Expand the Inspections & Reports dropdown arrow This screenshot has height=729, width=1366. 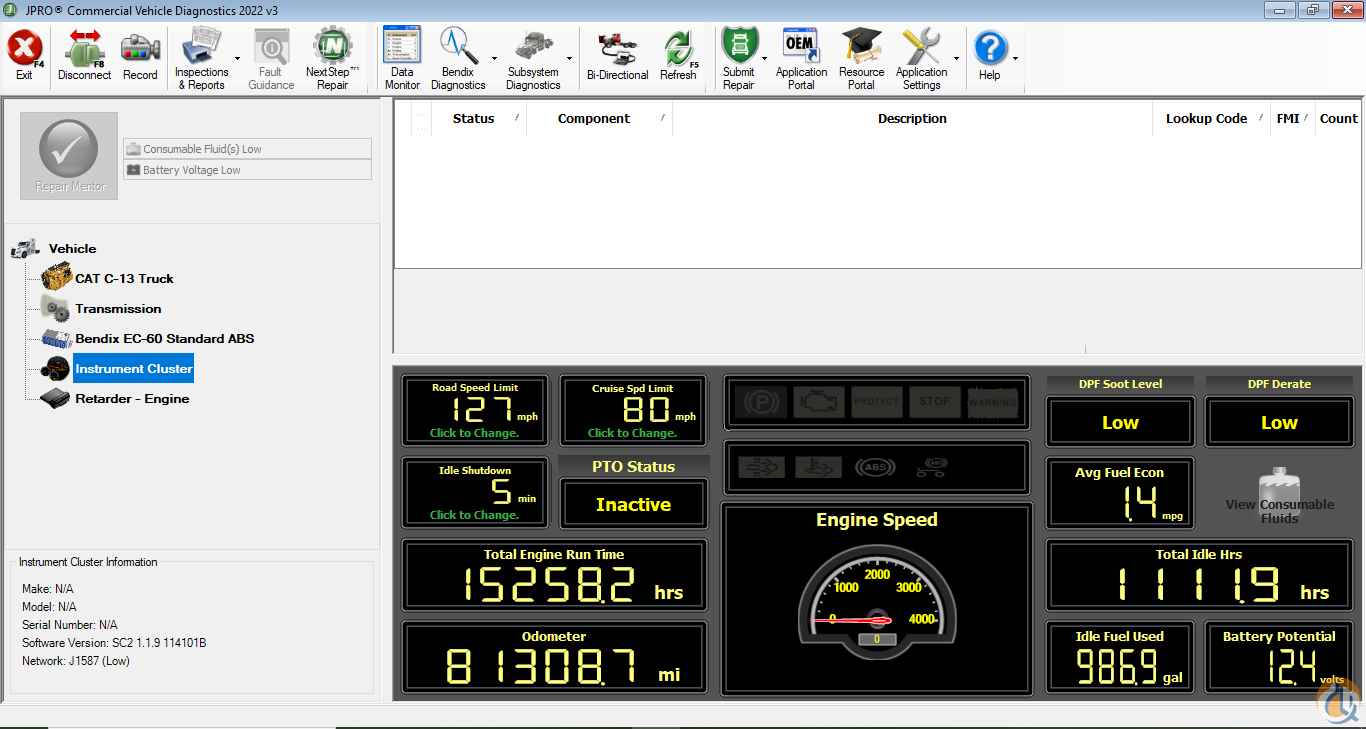[x=237, y=59]
